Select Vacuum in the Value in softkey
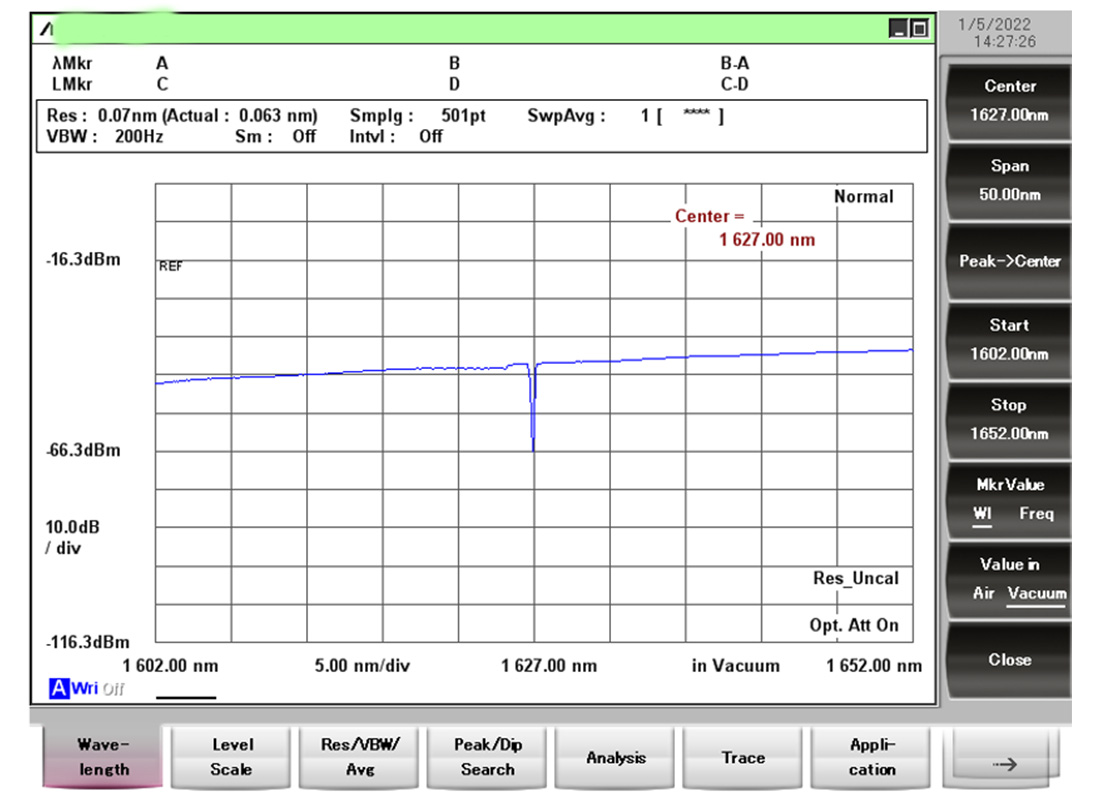This screenshot has width=1100, height=800. (x=1036, y=594)
